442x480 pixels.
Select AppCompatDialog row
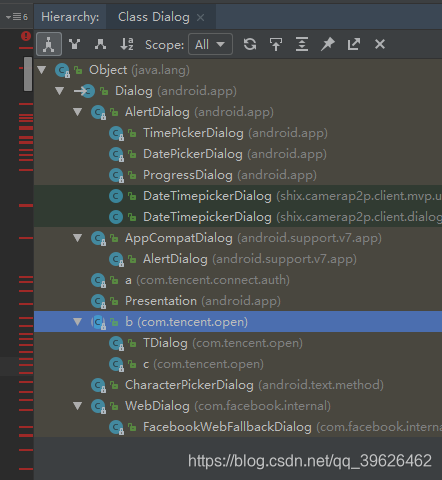(238, 238)
